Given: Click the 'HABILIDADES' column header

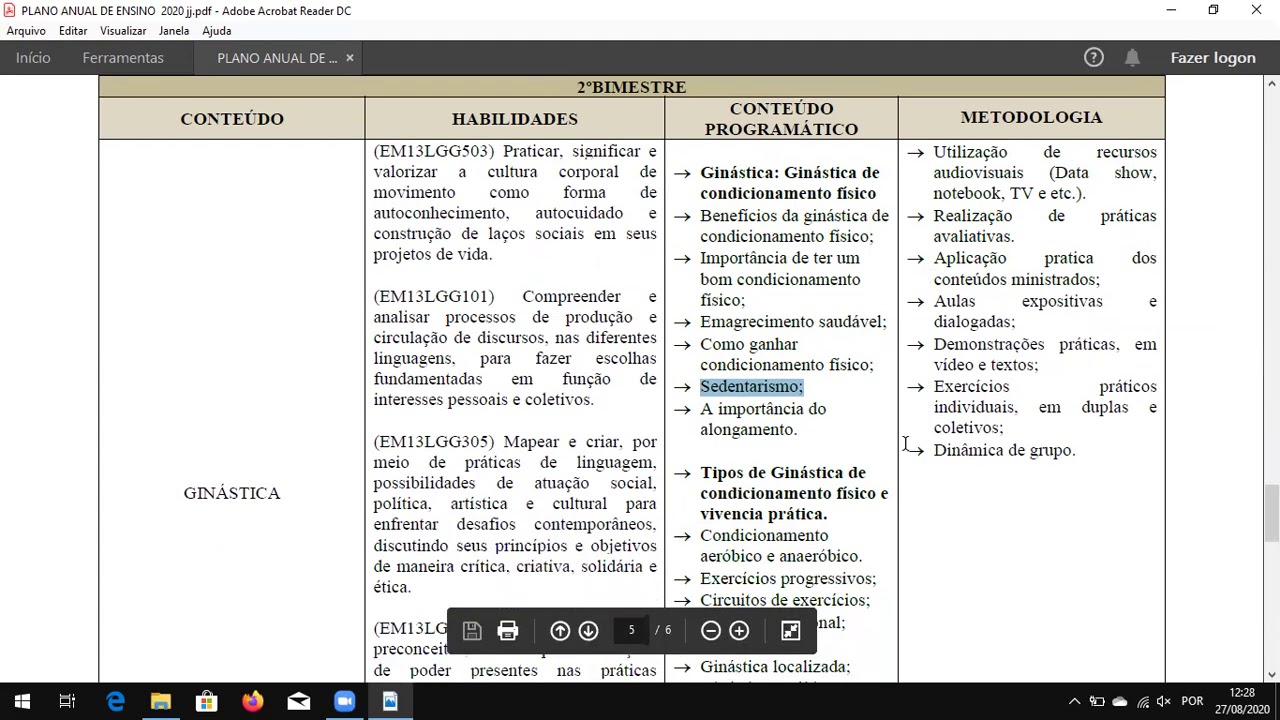Looking at the screenshot, I should pyautogui.click(x=515, y=119).
